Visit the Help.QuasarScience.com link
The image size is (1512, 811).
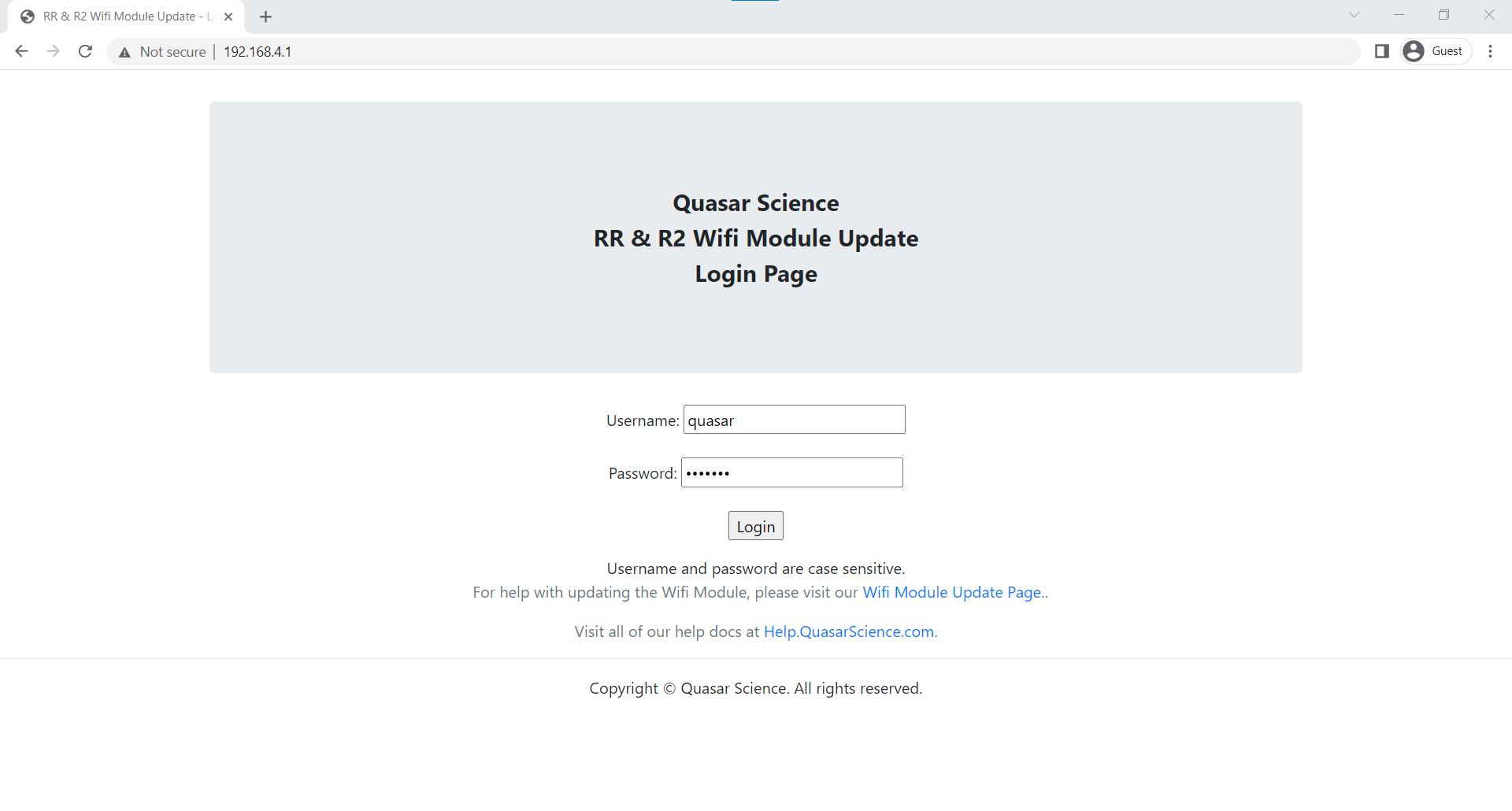pos(848,631)
